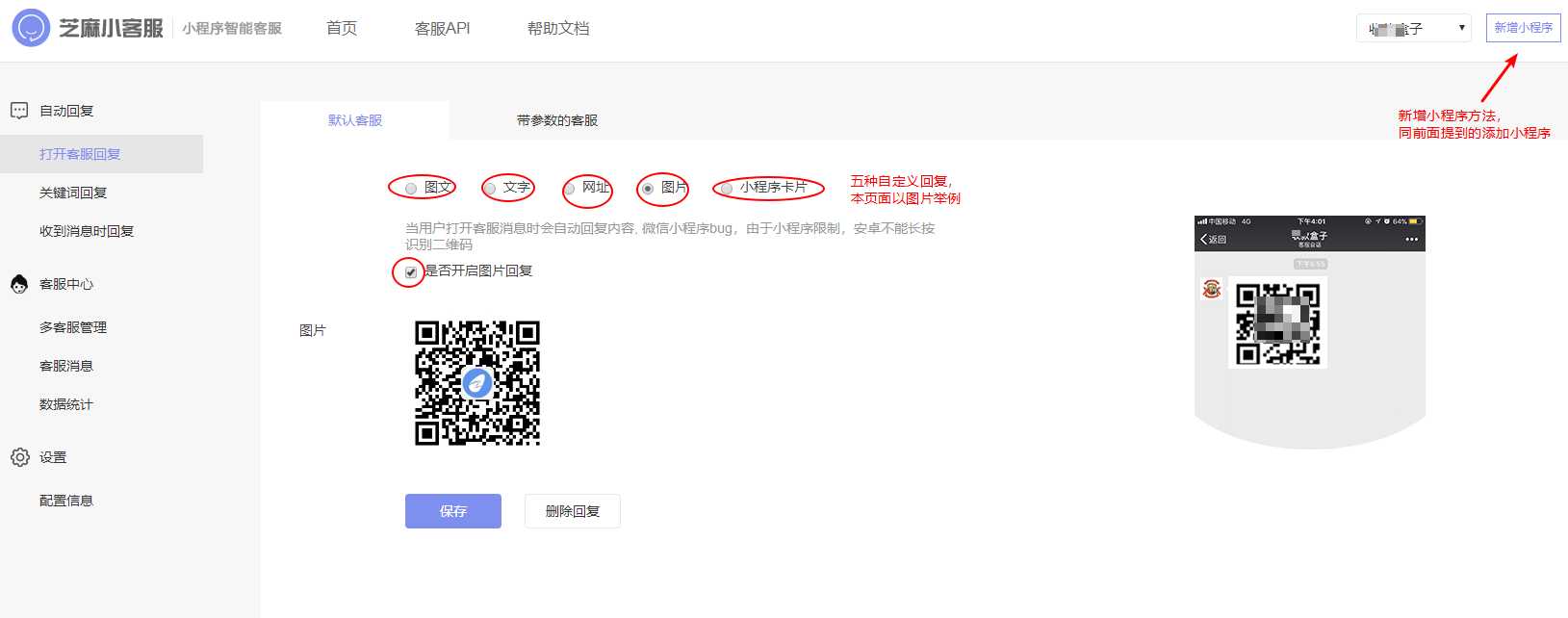Open 帮助文档 in the top navigation

pyautogui.click(x=558, y=29)
